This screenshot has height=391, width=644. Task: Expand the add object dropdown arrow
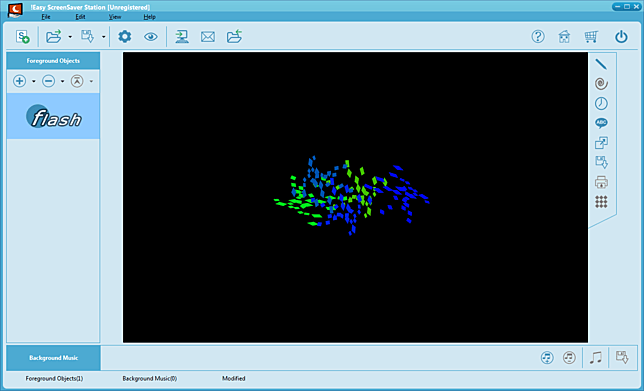coord(34,81)
